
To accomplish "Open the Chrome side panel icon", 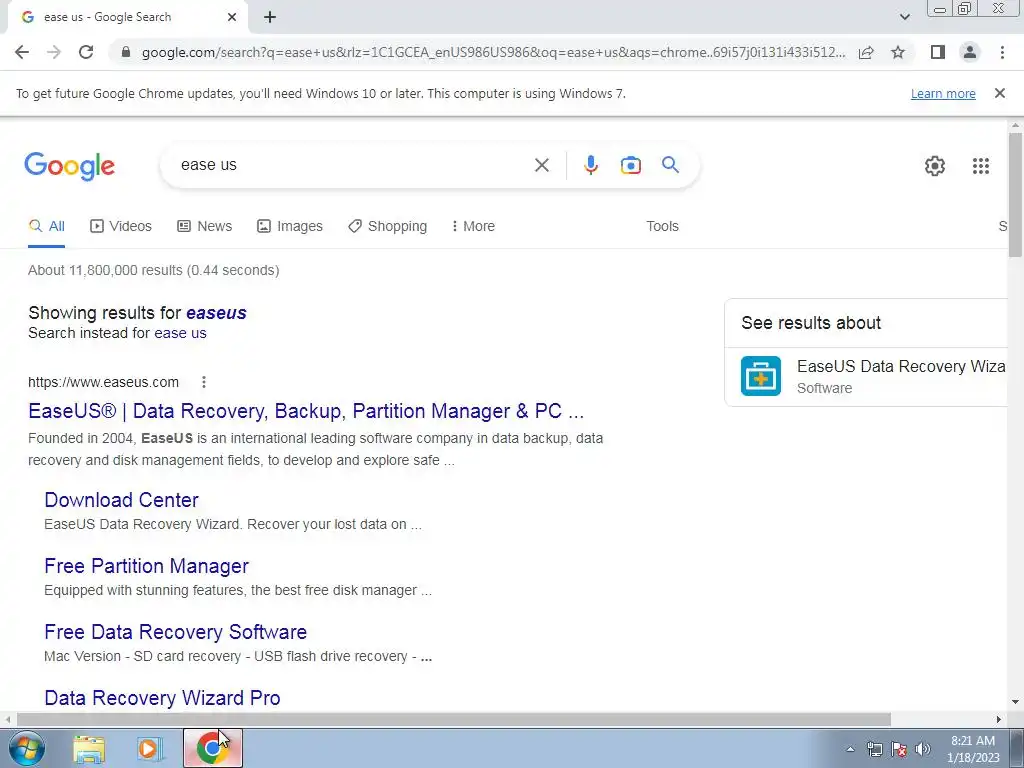I will [x=938, y=52].
